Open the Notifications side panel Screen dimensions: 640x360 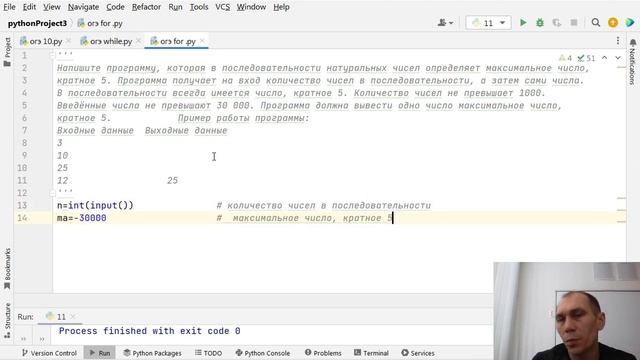tap(633, 61)
